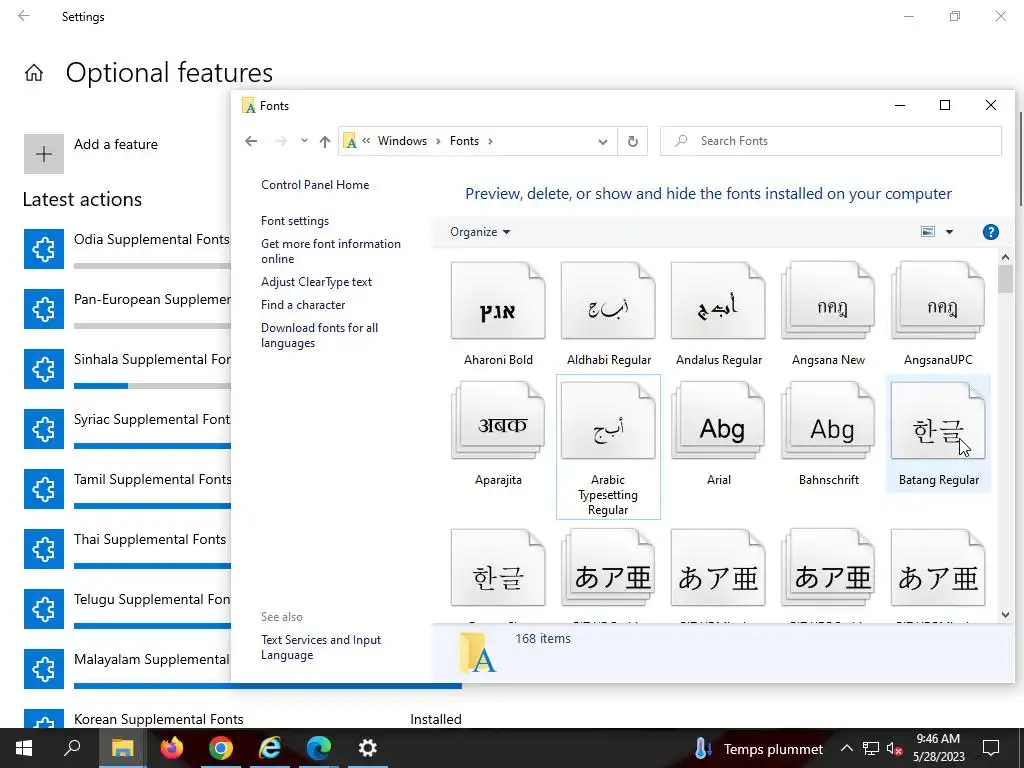Open File Explorer taskbar icon
Screen dimensions: 1024x768
[122, 748]
